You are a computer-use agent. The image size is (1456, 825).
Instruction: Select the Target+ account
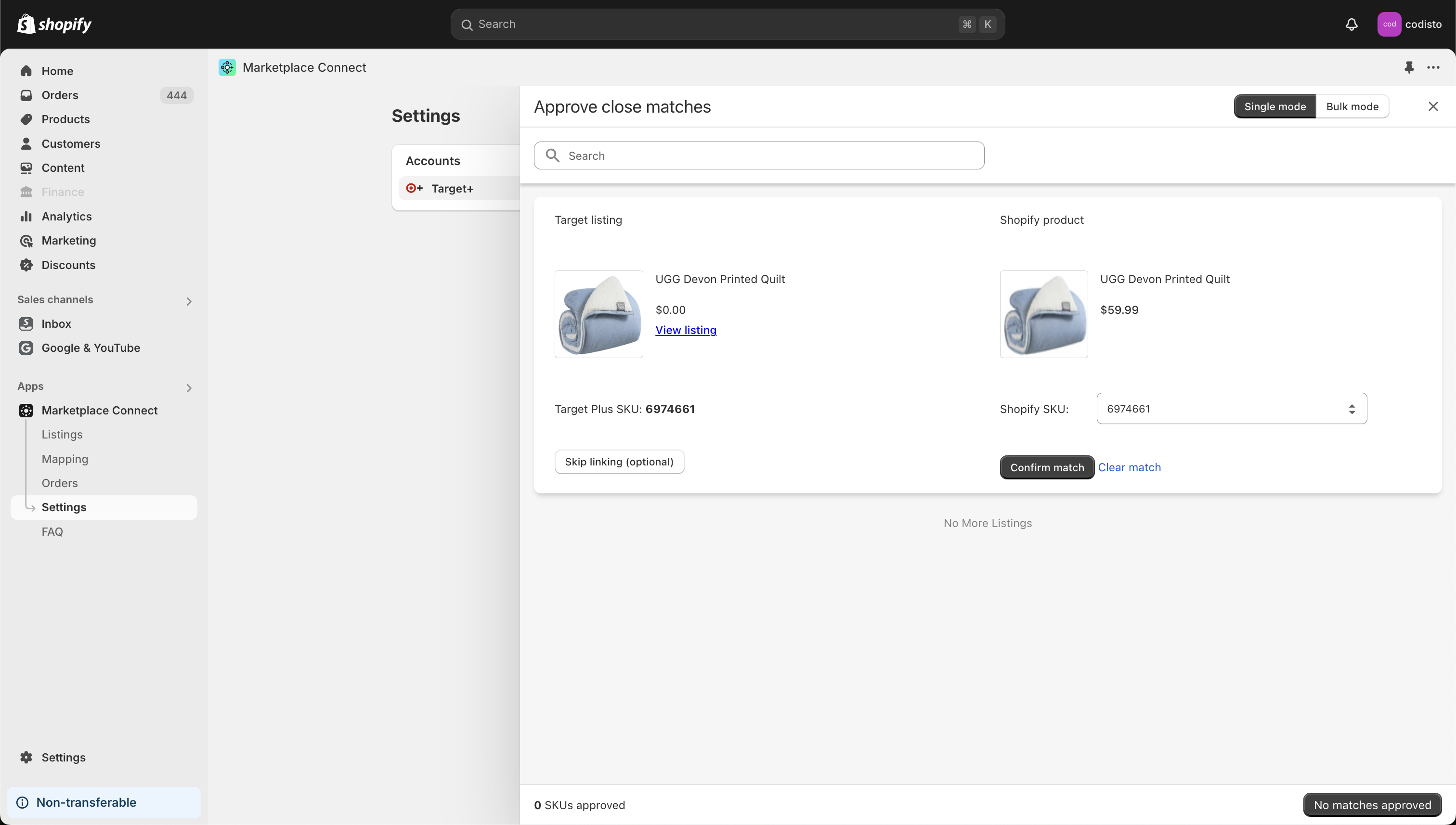(x=459, y=188)
